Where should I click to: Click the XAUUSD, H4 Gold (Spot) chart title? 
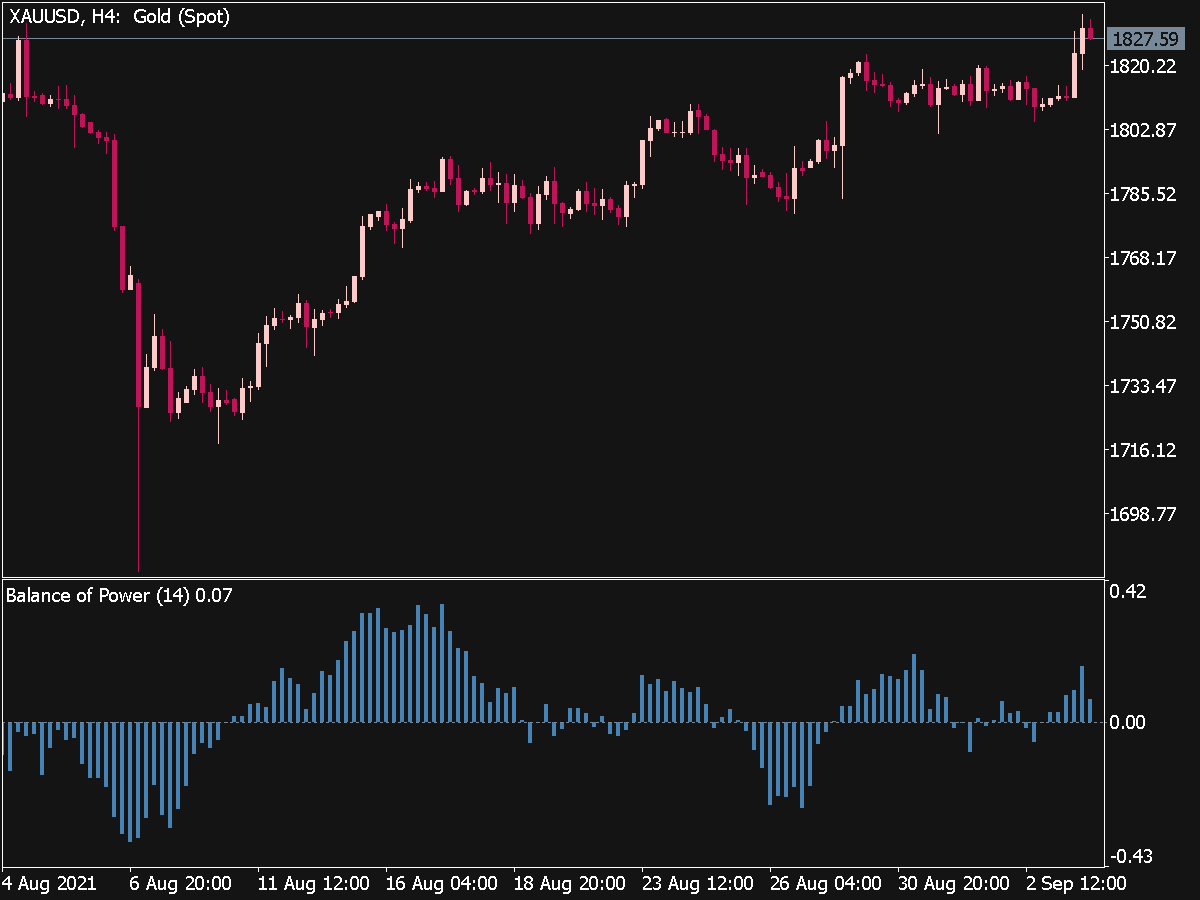coord(119,18)
